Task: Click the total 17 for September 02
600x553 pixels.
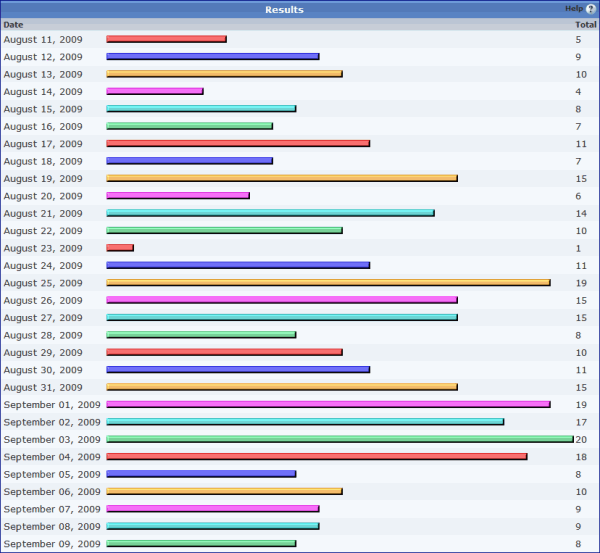Action: click(581, 422)
